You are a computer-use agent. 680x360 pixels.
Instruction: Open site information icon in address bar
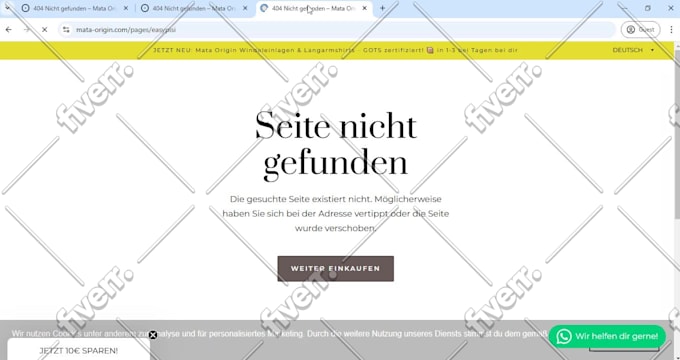pyautogui.click(x=66, y=29)
